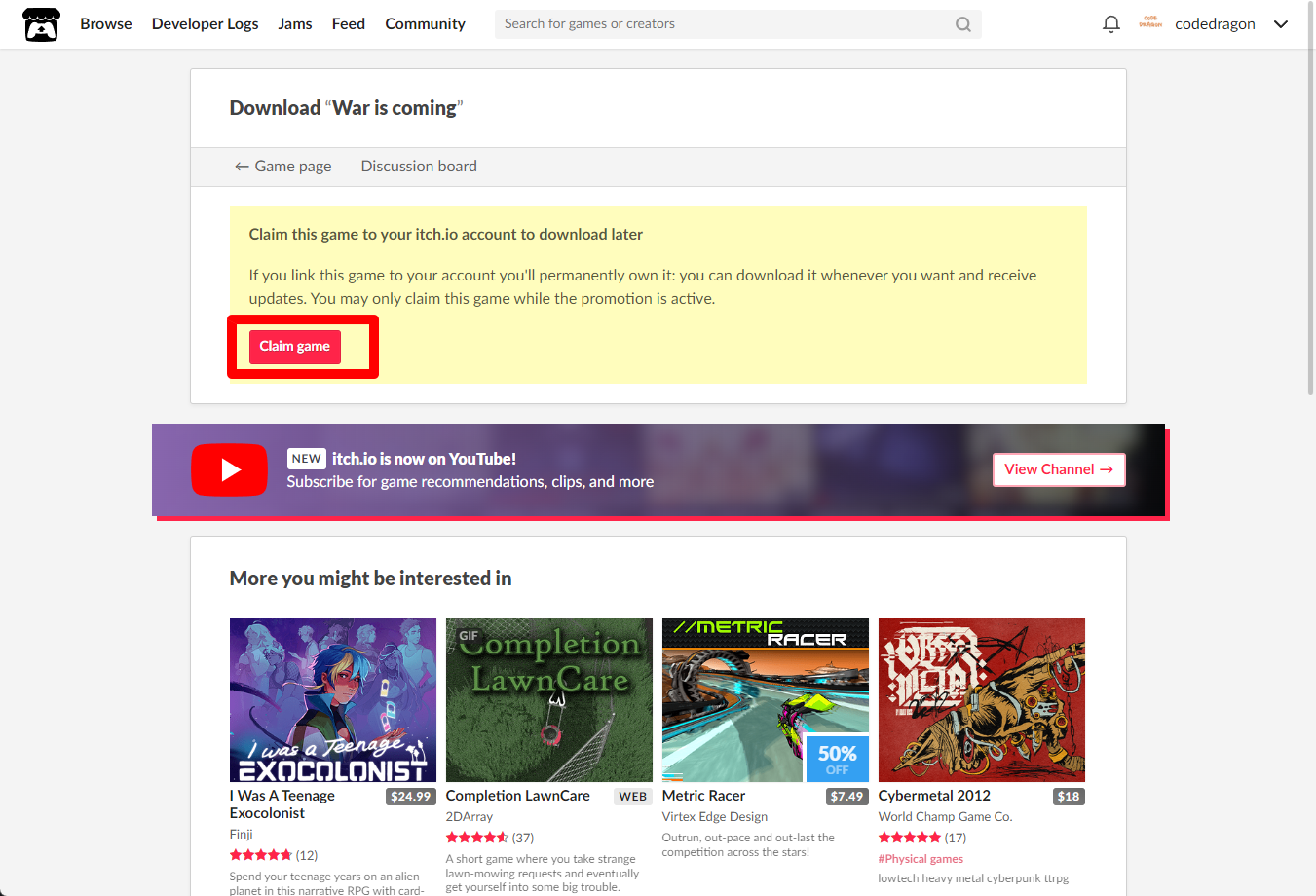Viewport: 1316px width, 896px height.
Task: Open World Champ Game Co. author link
Action: click(946, 817)
